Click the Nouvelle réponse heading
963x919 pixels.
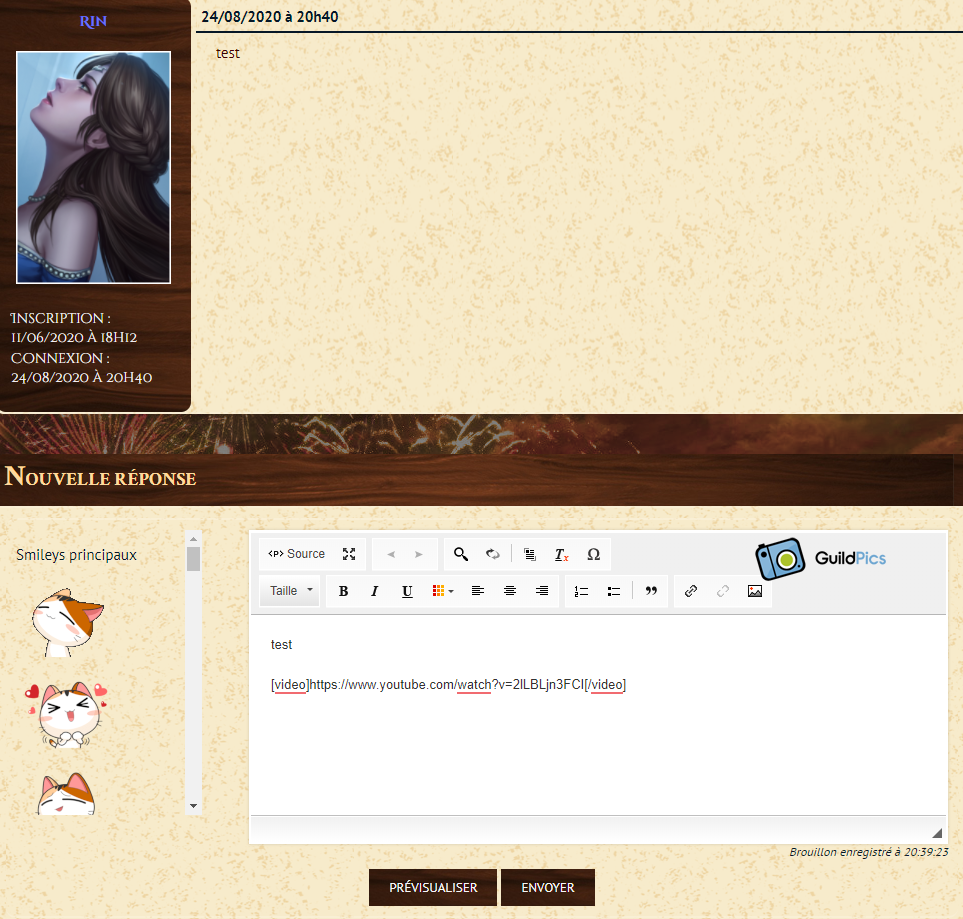click(x=100, y=477)
